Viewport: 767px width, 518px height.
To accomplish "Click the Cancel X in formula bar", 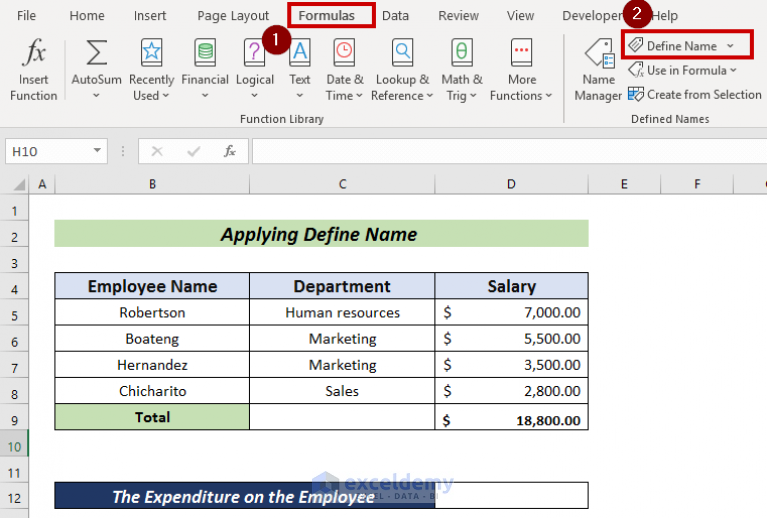I will click(x=157, y=151).
